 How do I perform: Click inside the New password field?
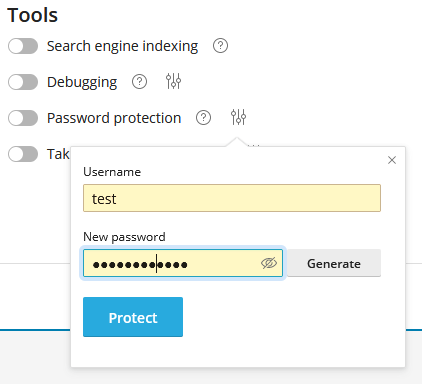[183, 263]
